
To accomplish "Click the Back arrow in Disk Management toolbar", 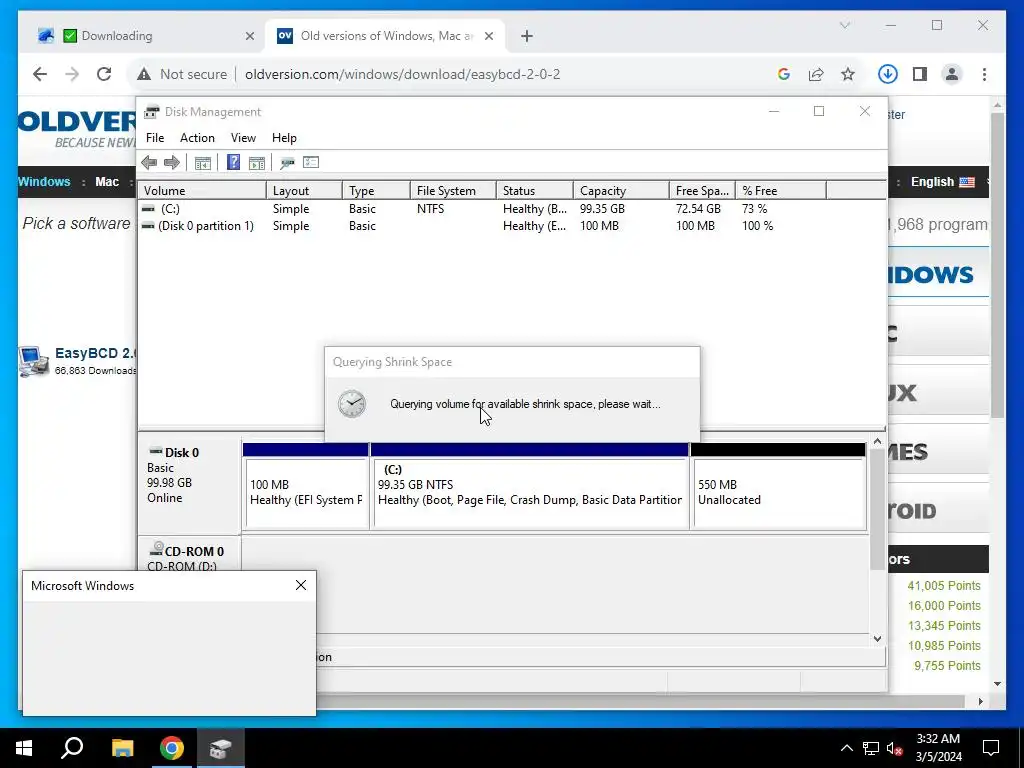I will tap(149, 163).
